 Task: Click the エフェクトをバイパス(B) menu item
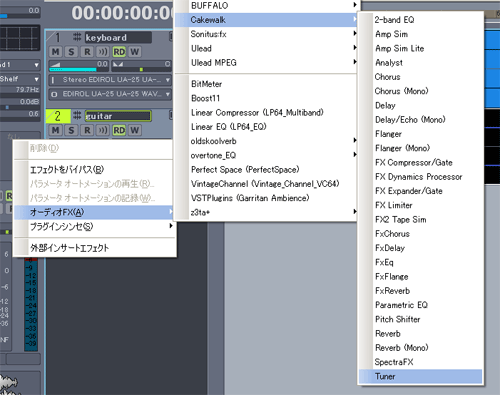click(x=94, y=170)
